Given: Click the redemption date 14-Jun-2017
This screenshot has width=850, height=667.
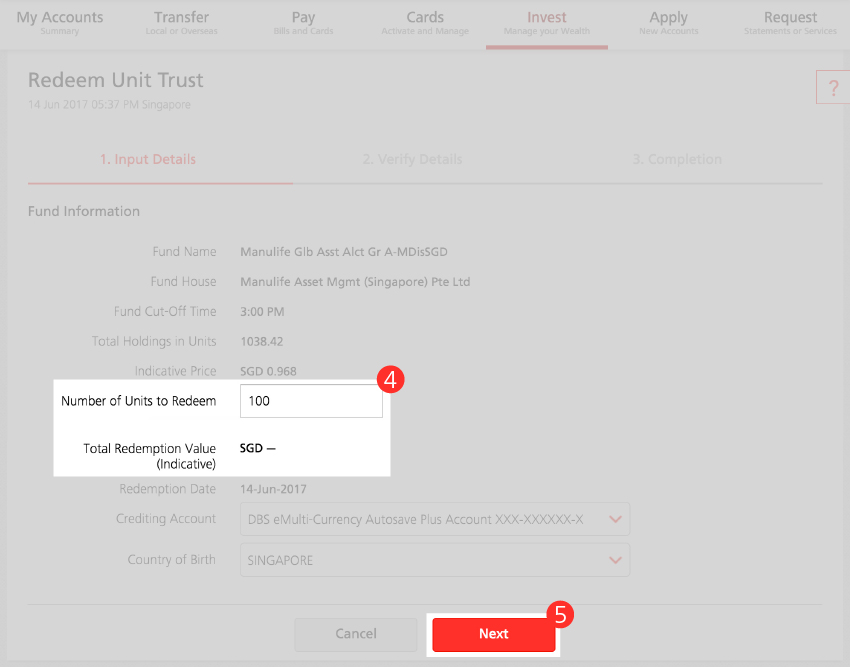Looking at the screenshot, I should pyautogui.click(x=273, y=489).
